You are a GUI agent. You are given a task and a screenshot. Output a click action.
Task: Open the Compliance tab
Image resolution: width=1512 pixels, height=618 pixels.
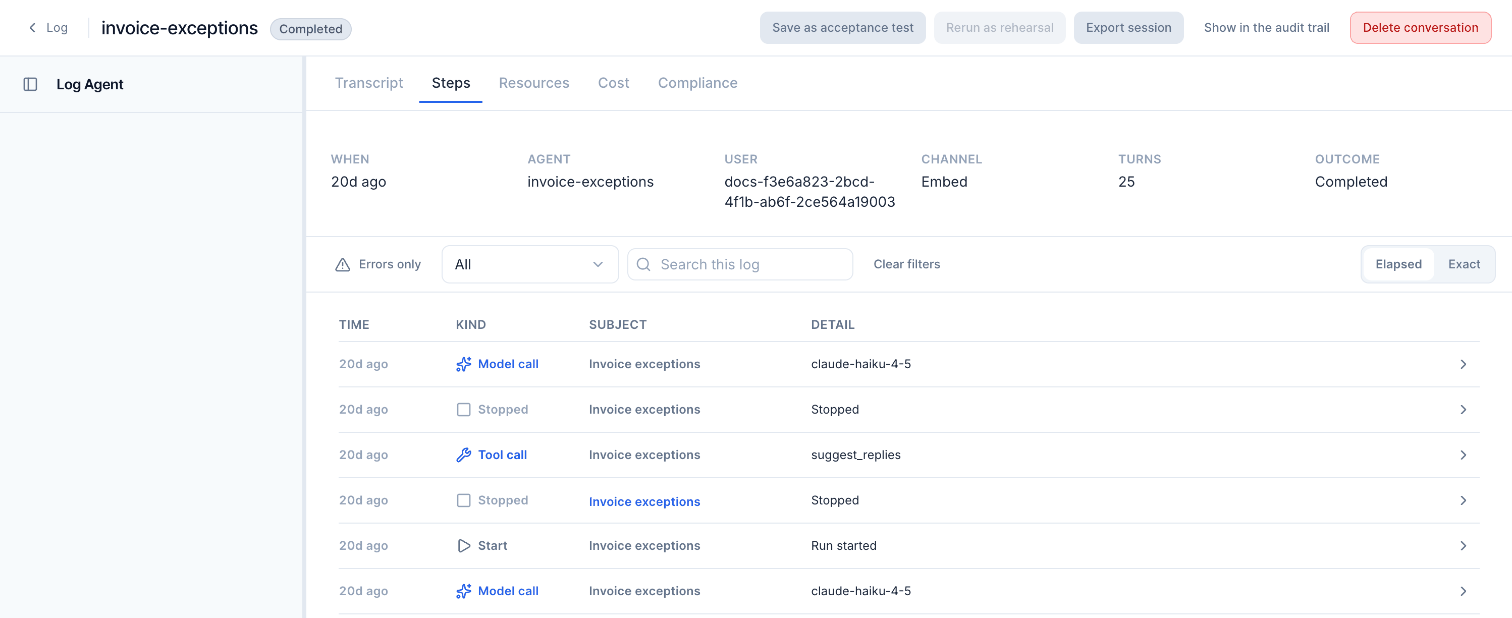(698, 83)
